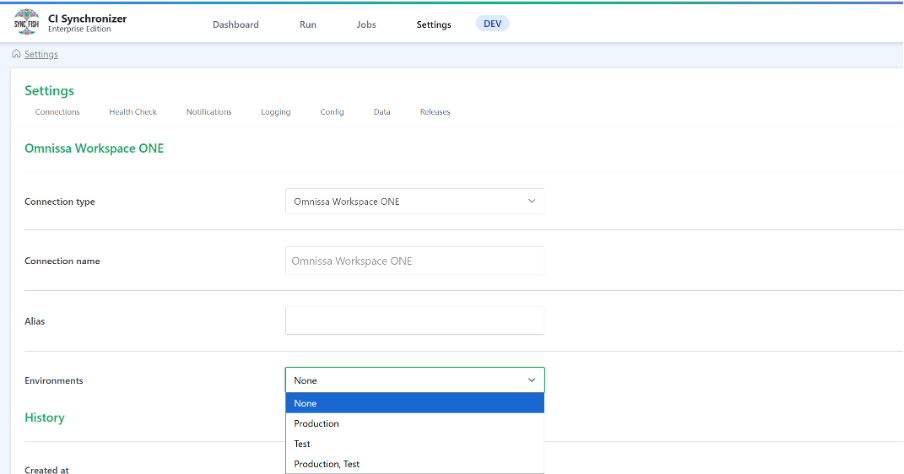
Task: Open the Notifications tab
Action: pyautogui.click(x=209, y=112)
